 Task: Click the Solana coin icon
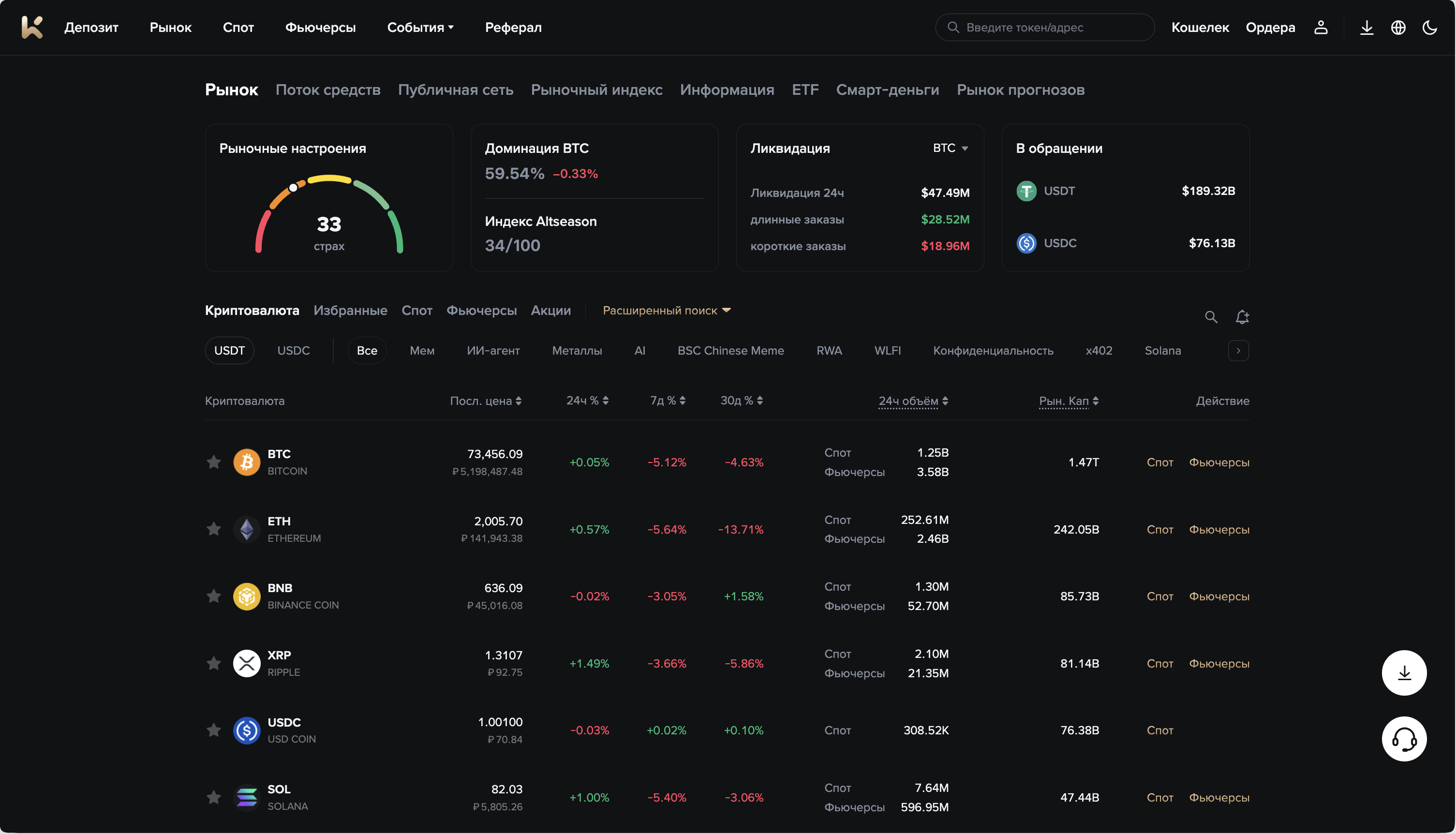tap(247, 797)
